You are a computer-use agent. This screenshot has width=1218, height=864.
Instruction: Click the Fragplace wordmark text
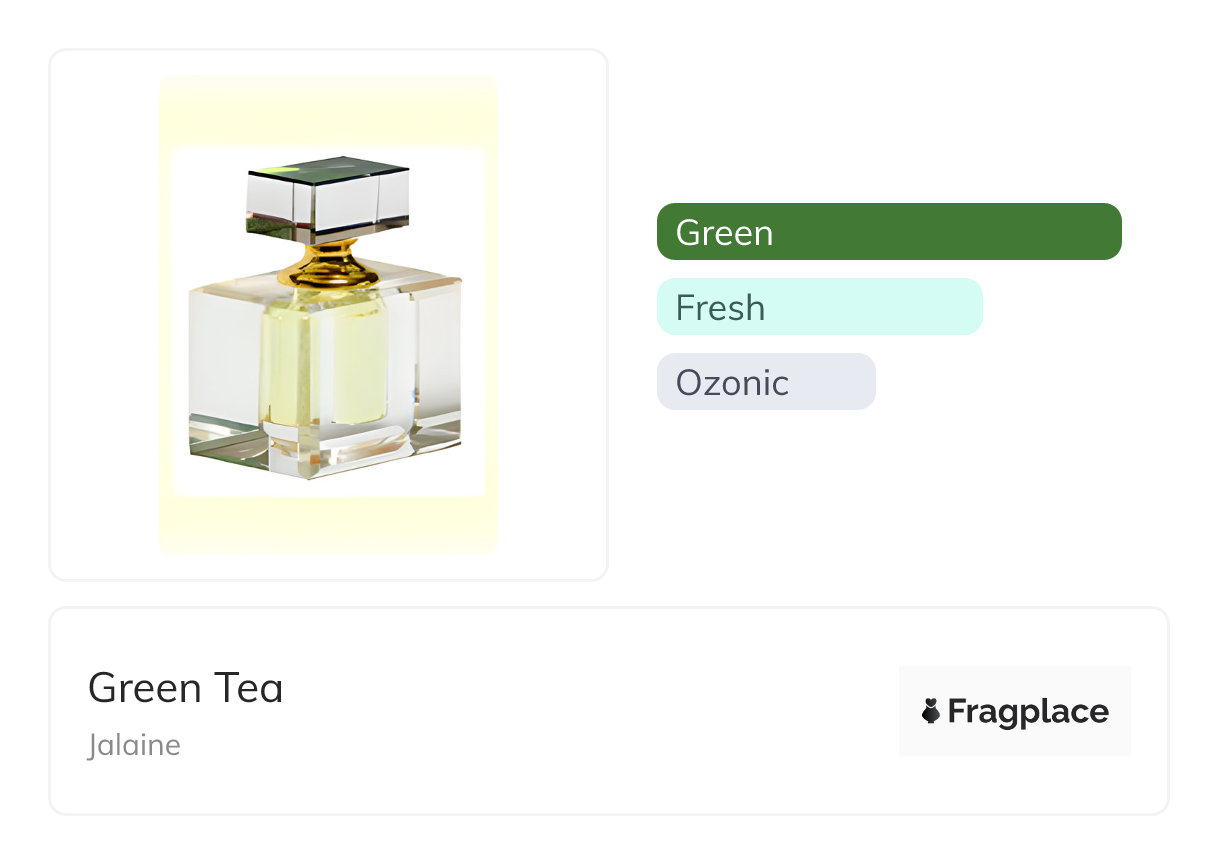pos(1027,711)
